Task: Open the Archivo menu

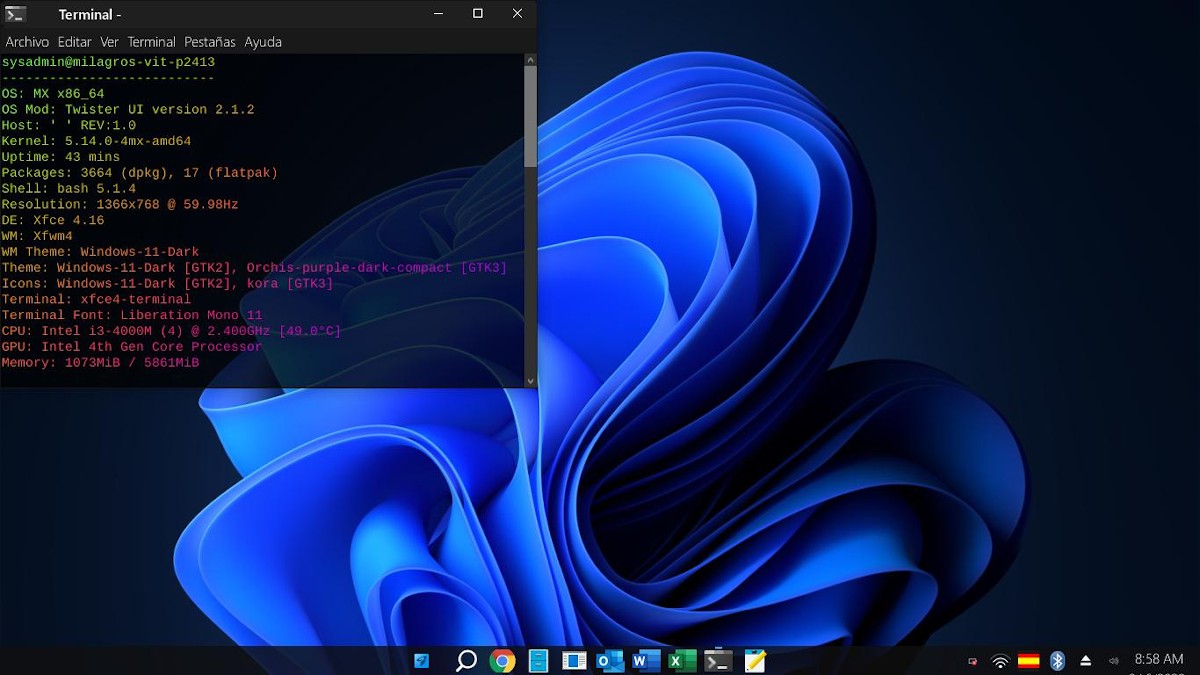Action: 27,42
